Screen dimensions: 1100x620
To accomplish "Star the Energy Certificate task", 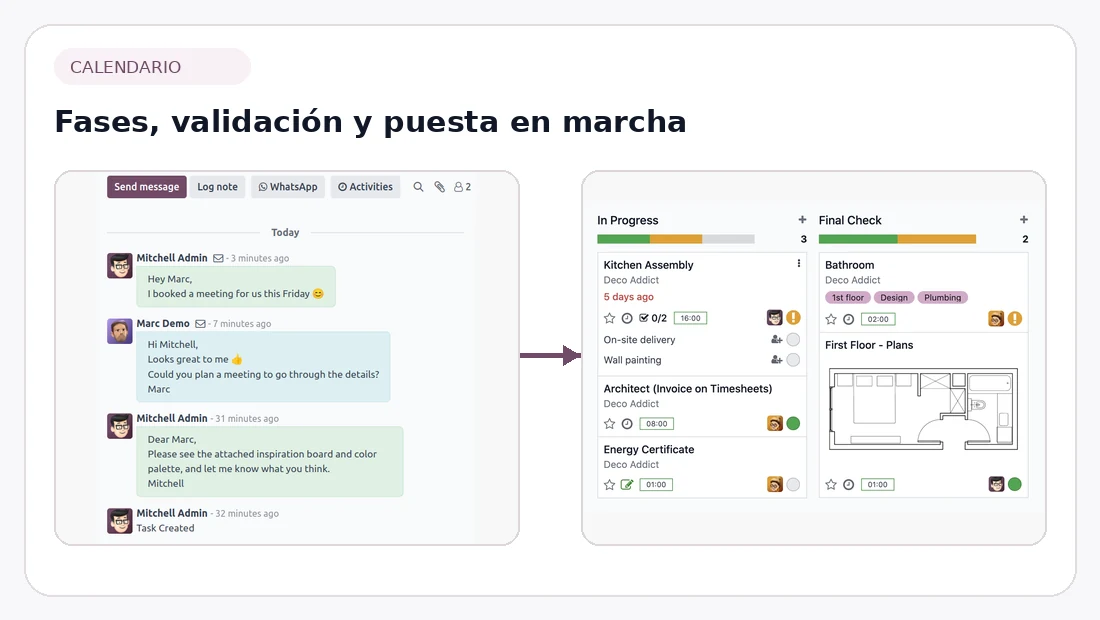I will [609, 485].
